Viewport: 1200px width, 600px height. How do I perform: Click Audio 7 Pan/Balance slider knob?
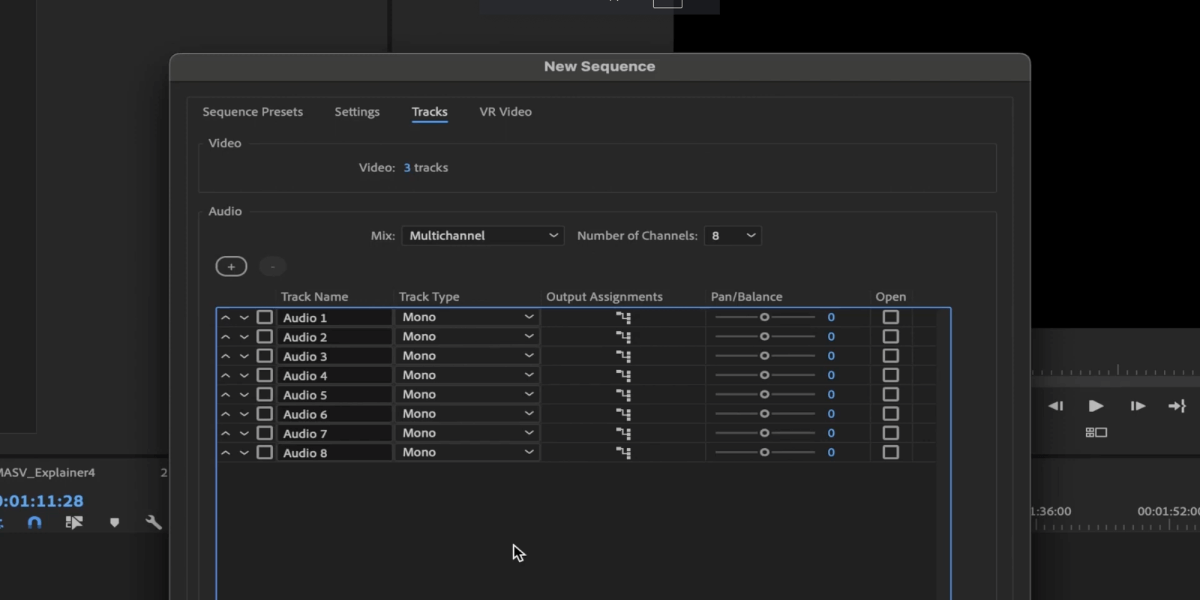pyautogui.click(x=764, y=433)
